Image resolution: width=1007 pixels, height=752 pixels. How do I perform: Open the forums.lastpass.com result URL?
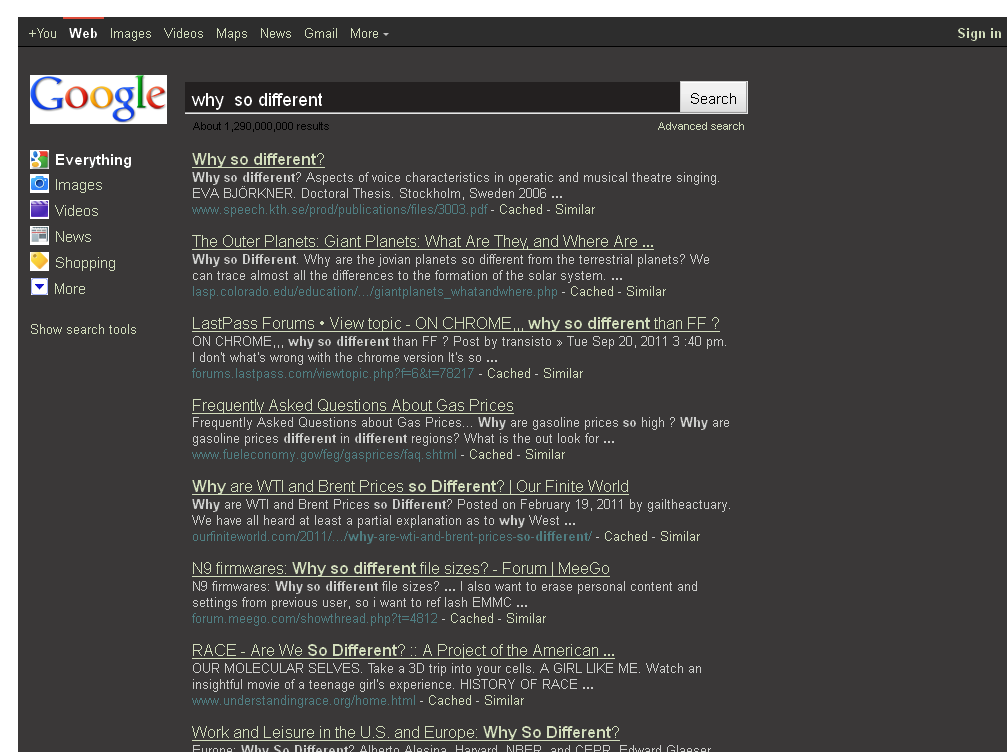pos(333,373)
